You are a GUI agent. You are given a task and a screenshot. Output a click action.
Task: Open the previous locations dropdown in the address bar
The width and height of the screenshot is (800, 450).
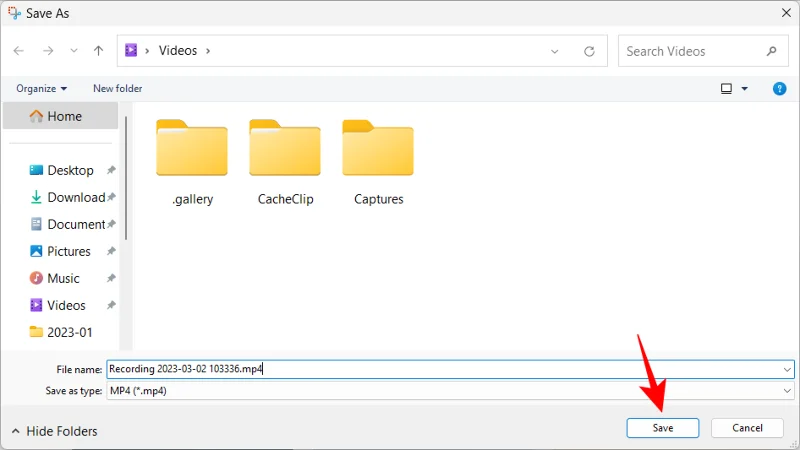point(555,51)
